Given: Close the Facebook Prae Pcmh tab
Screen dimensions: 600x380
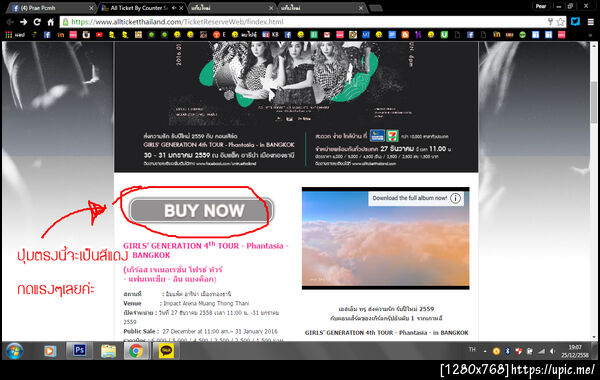Looking at the screenshot, I should click(x=91, y=8).
